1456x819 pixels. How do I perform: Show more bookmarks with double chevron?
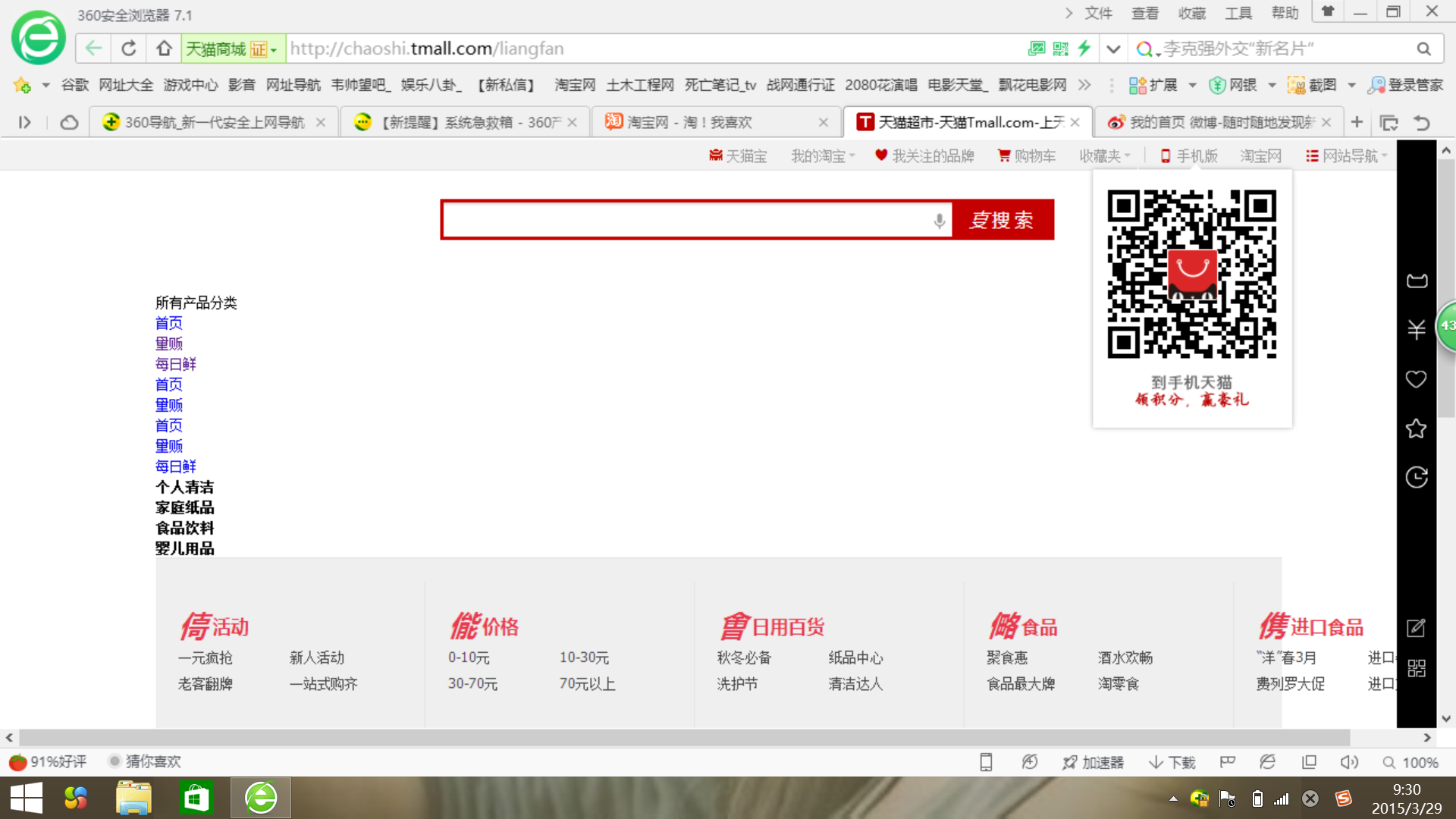[x=1084, y=85]
